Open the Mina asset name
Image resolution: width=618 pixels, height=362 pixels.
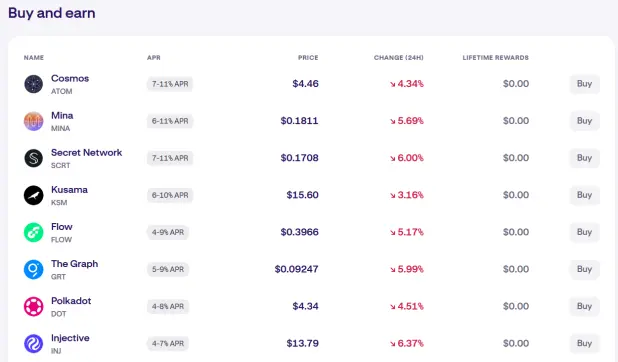coord(62,115)
